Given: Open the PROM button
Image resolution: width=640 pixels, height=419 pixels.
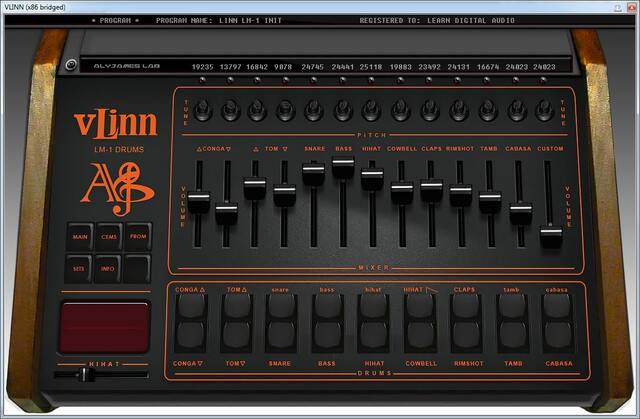Looking at the screenshot, I should point(138,237).
